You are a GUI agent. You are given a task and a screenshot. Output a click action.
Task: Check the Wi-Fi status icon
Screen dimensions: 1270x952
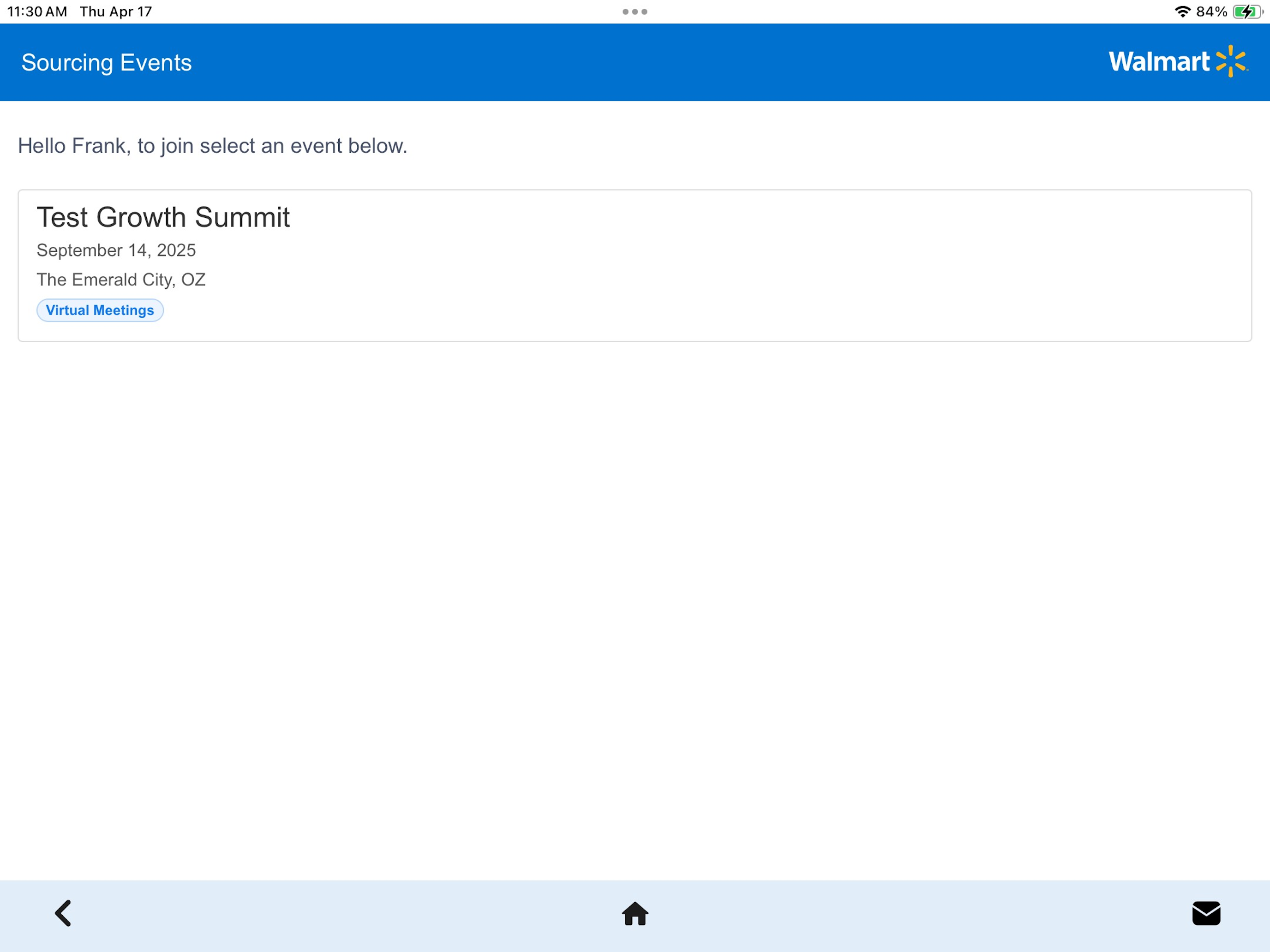[x=1182, y=12]
